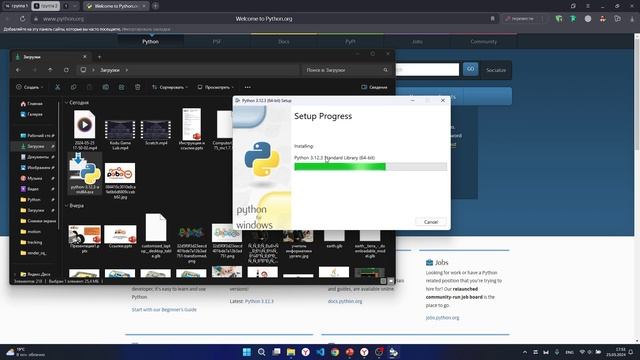Screen dimensions: 640x360
Task: Select the Загрузки Explorer tab
Action: coord(51,57)
